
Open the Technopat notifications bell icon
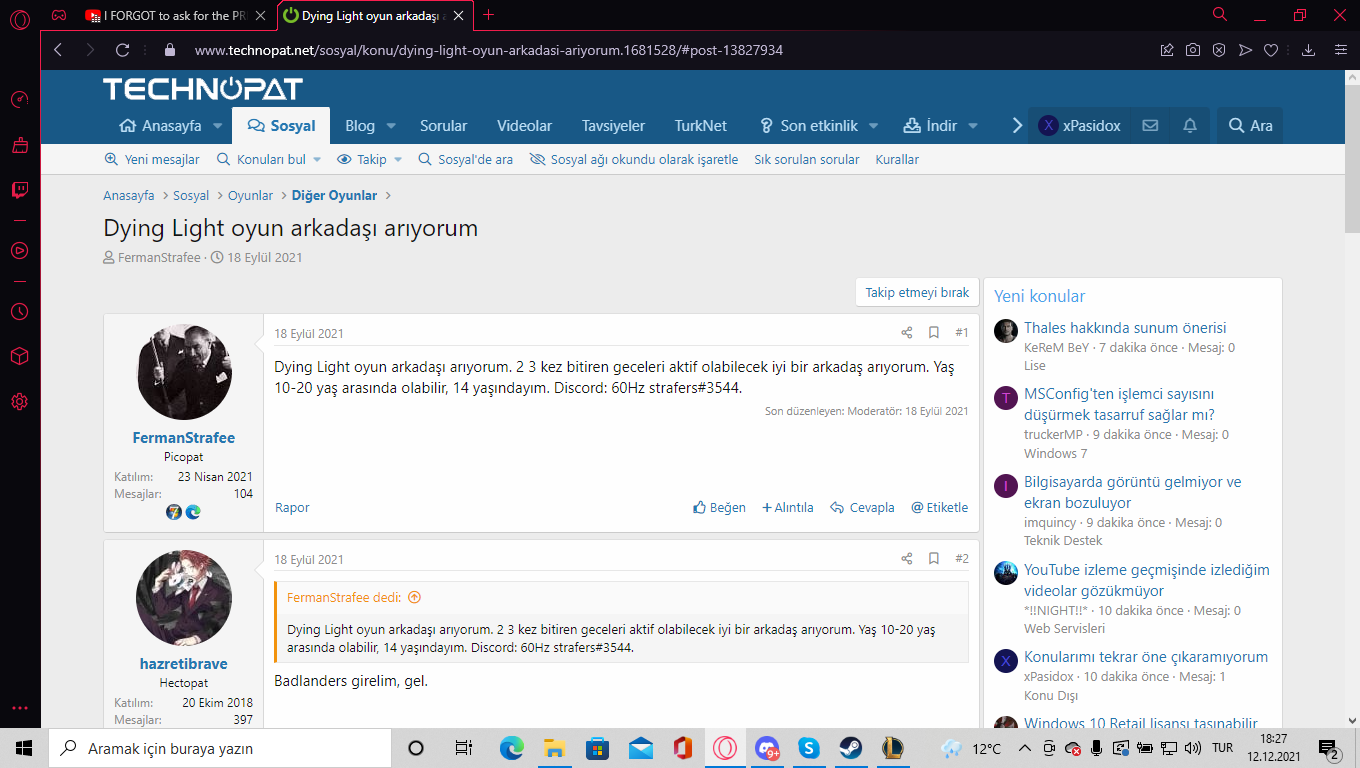1190,126
